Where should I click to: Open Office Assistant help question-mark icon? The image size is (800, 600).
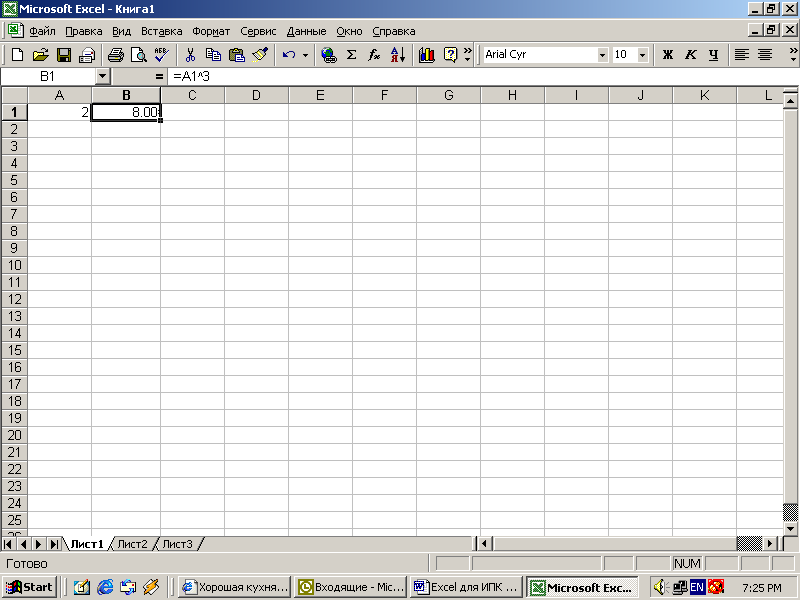pyautogui.click(x=450, y=55)
